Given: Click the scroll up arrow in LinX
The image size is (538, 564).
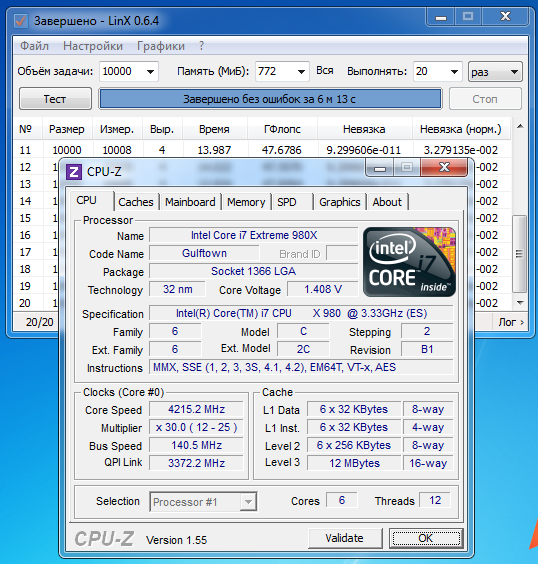Looking at the screenshot, I should [x=520, y=126].
